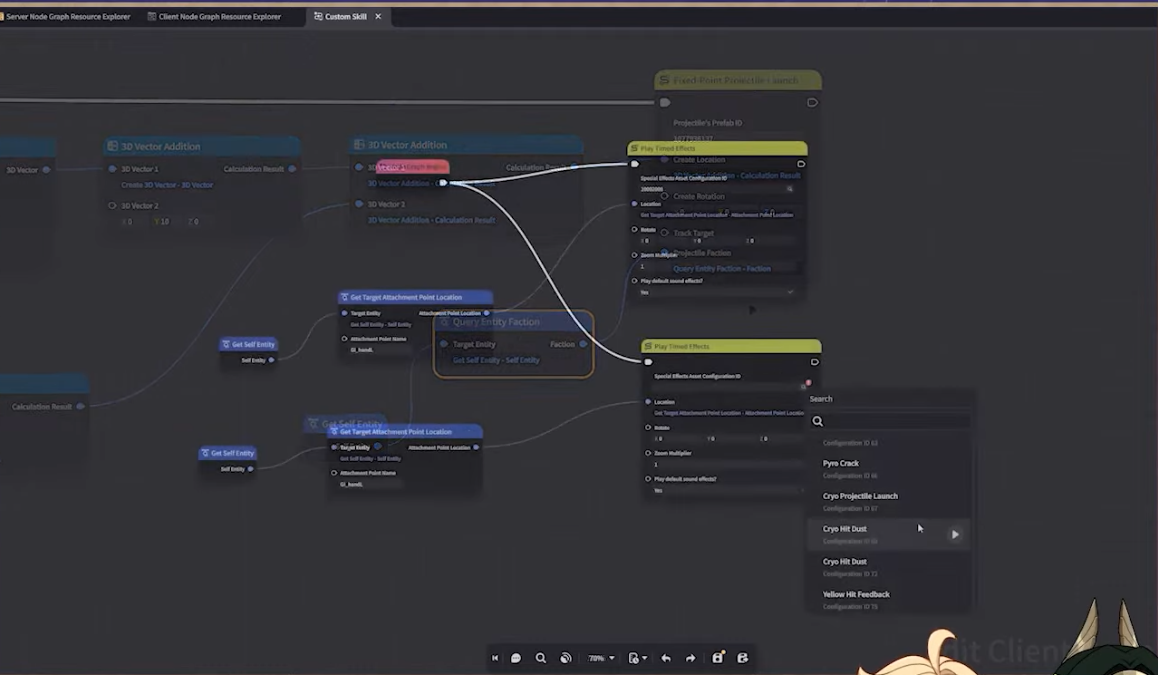Click the Rotate pin on the lower Play Timed Effects
The height and width of the screenshot is (675, 1158).
pyautogui.click(x=648, y=428)
